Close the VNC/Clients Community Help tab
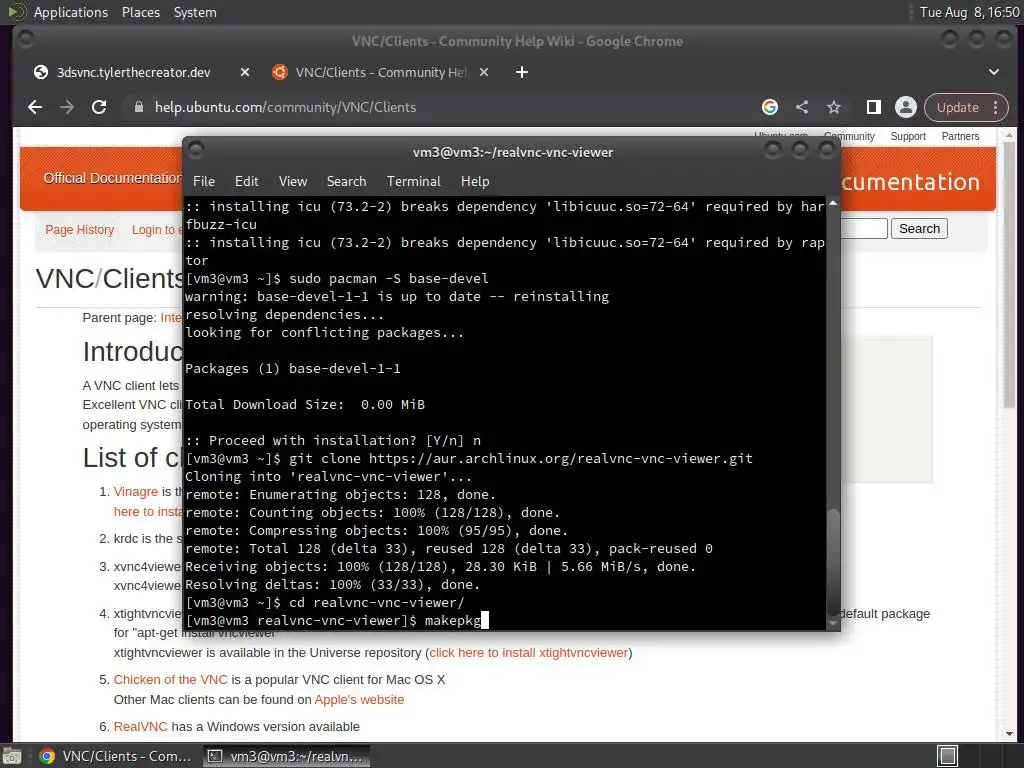Viewport: 1024px width, 768px height. click(484, 72)
